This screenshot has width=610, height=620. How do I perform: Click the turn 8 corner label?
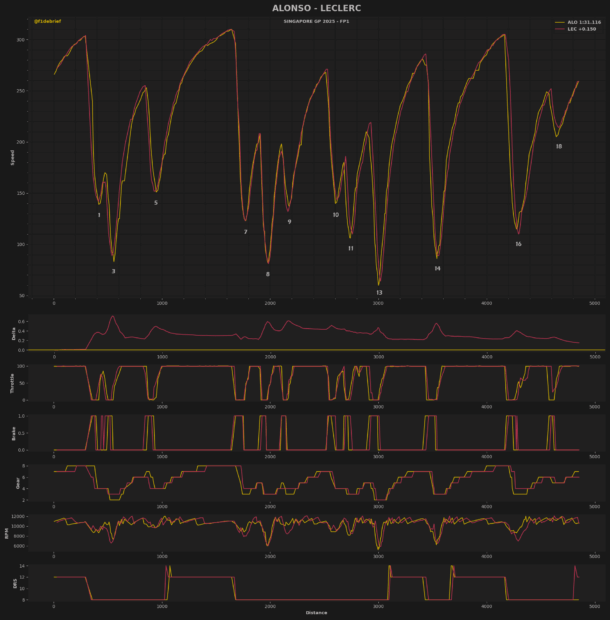267,274
